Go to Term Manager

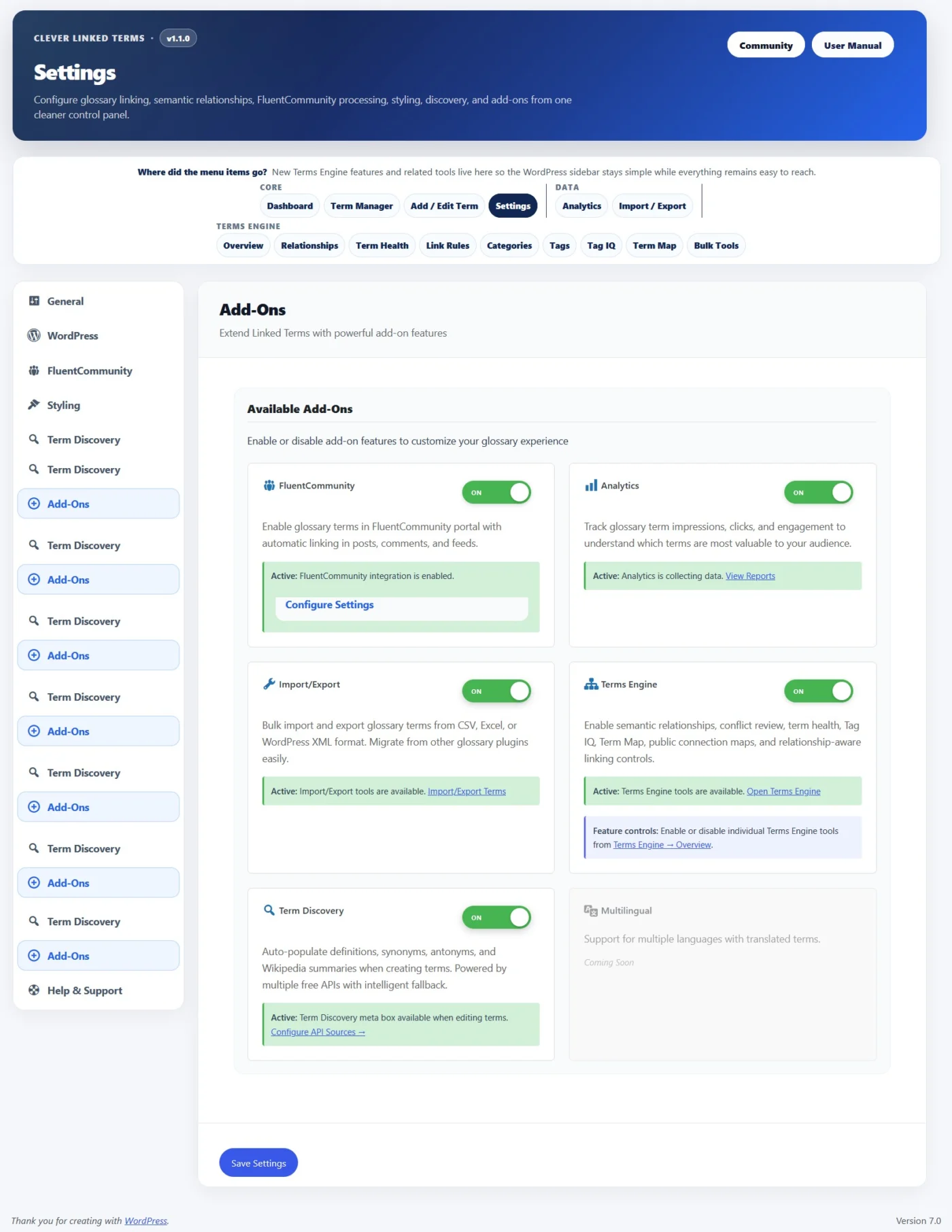pos(362,206)
